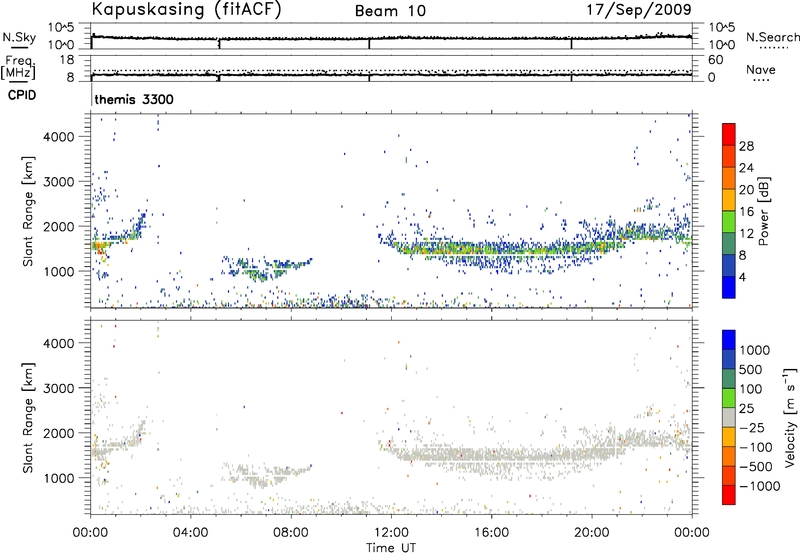800x554 pixels.
Task: Click the blue top segment of Velocity colorbar
Action: coord(729,340)
